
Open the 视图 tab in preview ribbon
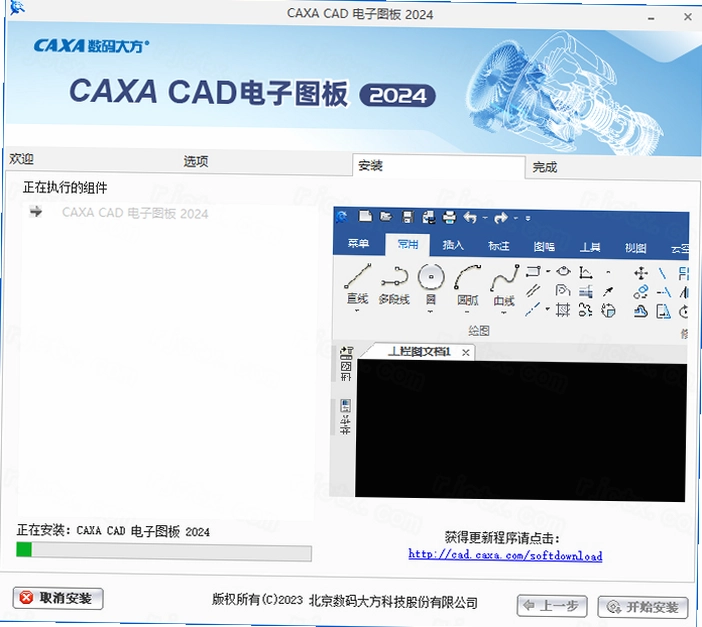click(x=635, y=248)
